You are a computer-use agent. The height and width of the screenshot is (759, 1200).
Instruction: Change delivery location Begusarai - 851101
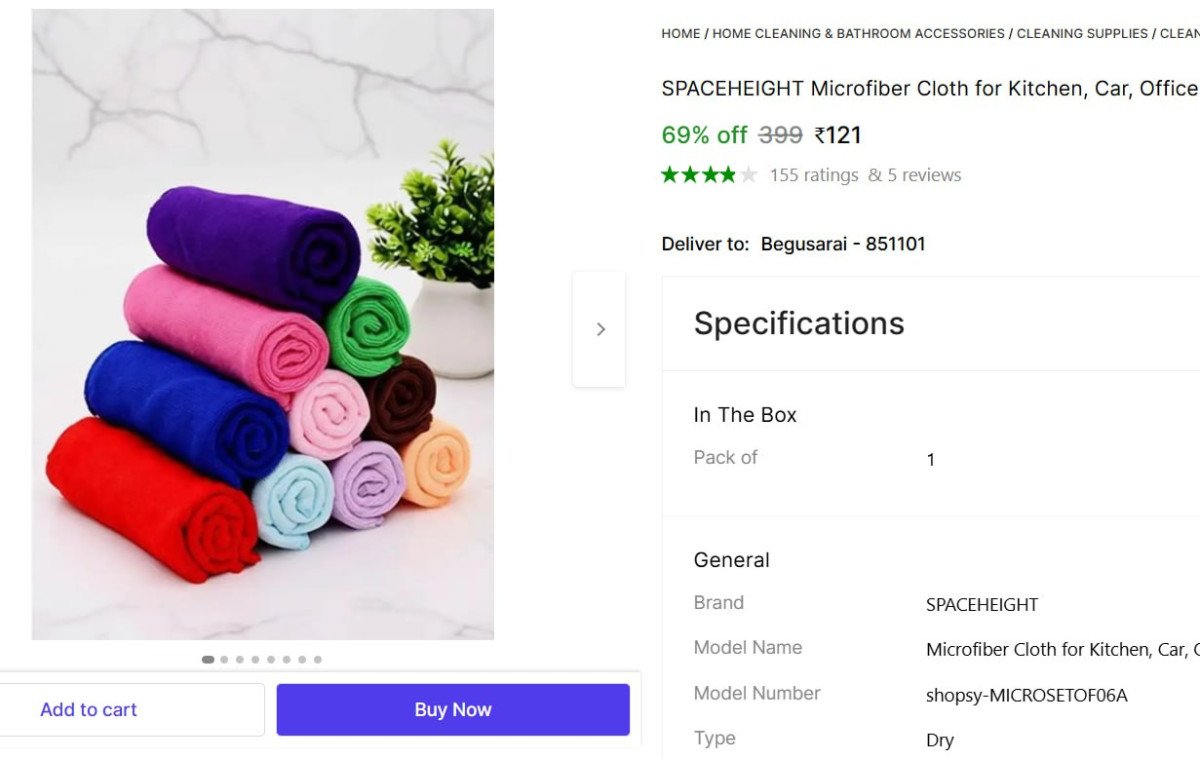pyautogui.click(x=843, y=244)
